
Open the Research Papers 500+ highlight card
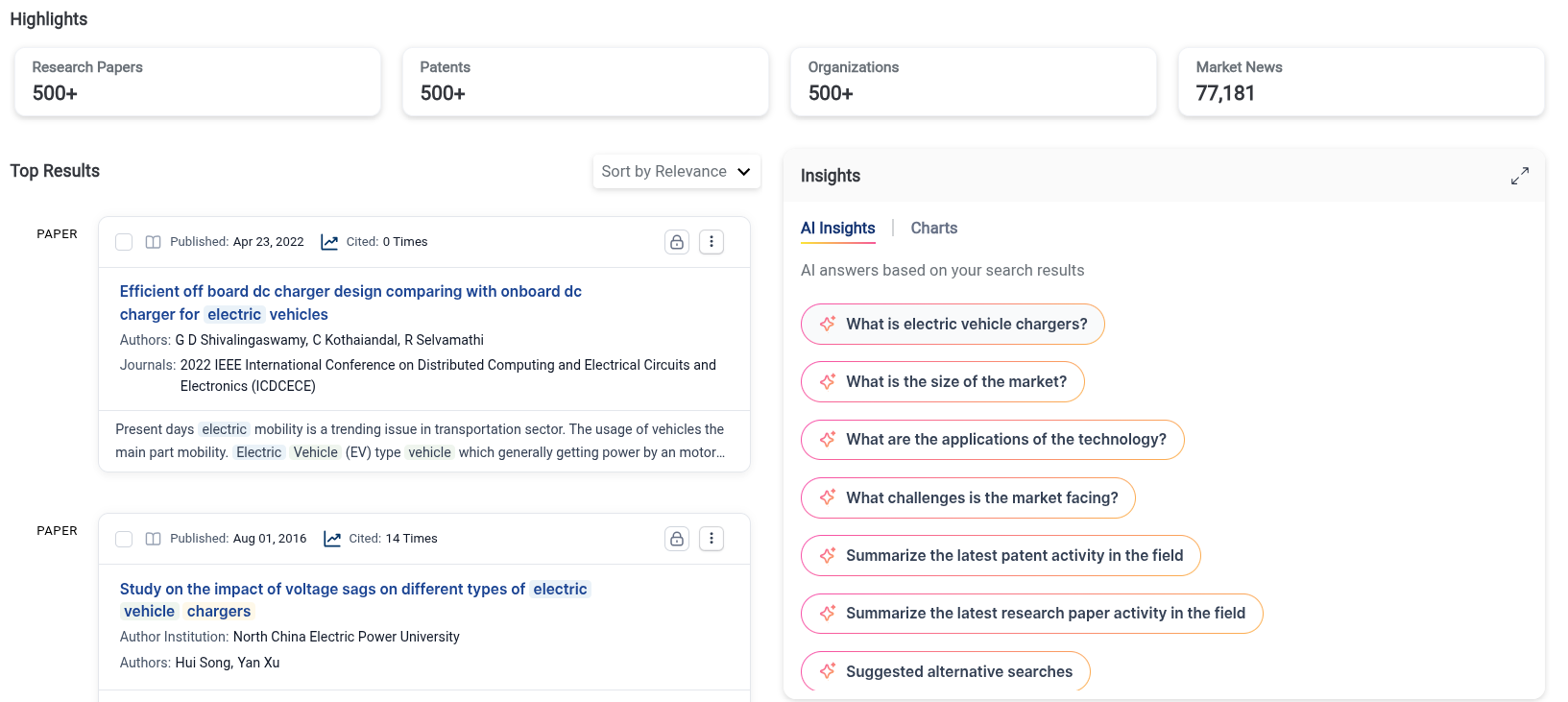point(198,82)
